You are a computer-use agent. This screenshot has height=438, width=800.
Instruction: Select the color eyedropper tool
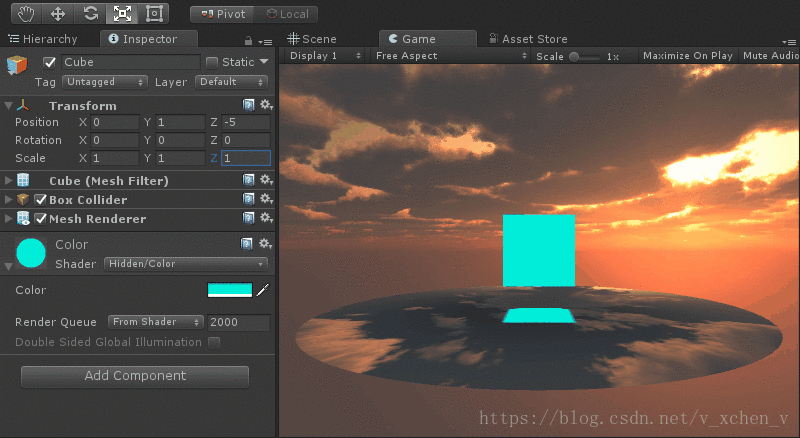(x=262, y=290)
